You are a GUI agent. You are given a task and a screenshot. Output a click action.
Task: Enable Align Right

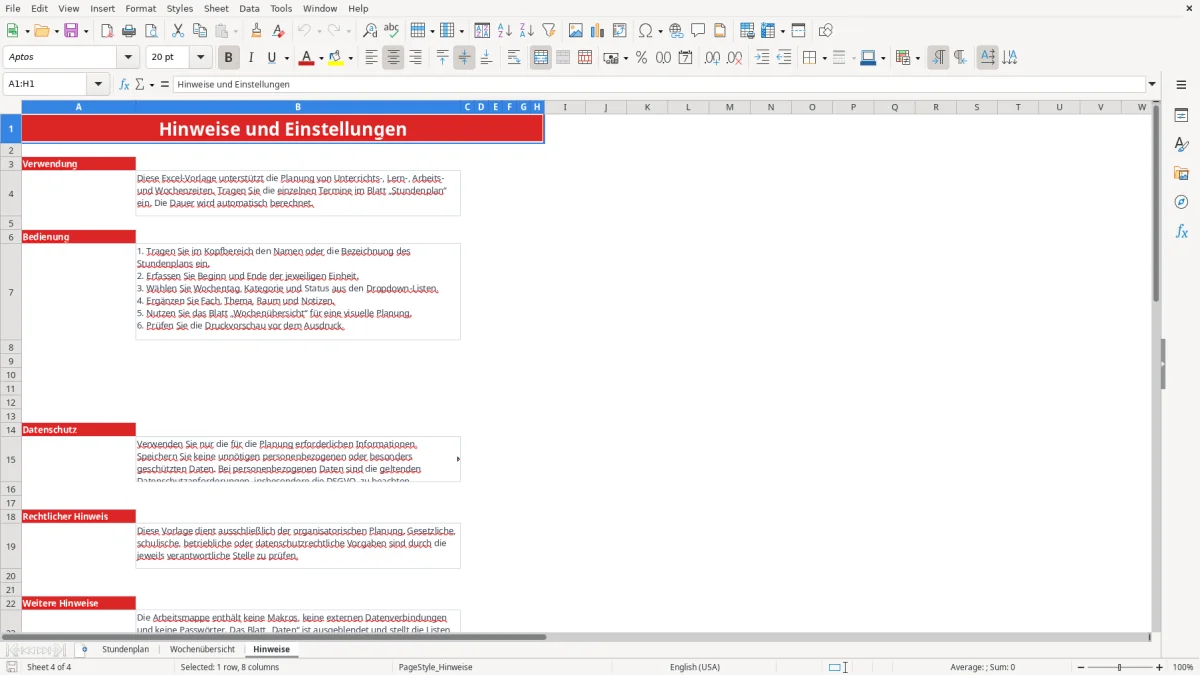click(x=416, y=58)
